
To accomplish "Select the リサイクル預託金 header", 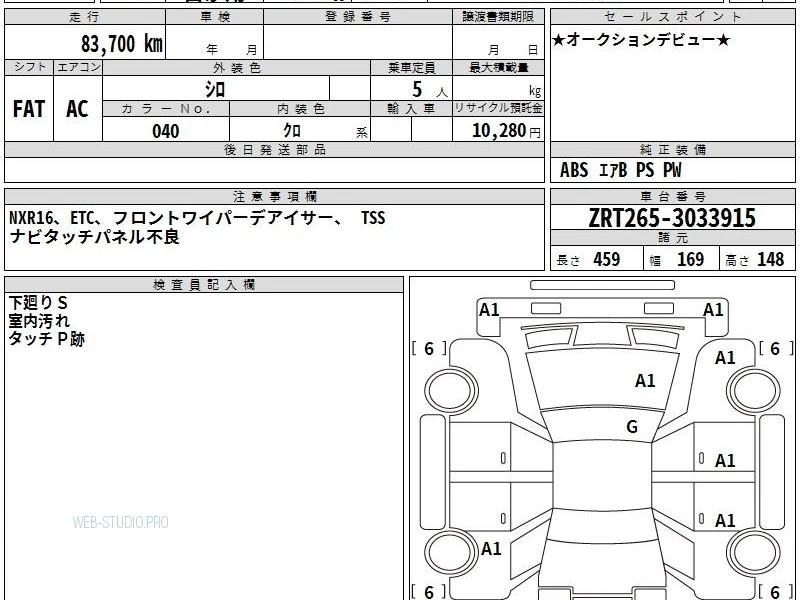I will 498,108.
